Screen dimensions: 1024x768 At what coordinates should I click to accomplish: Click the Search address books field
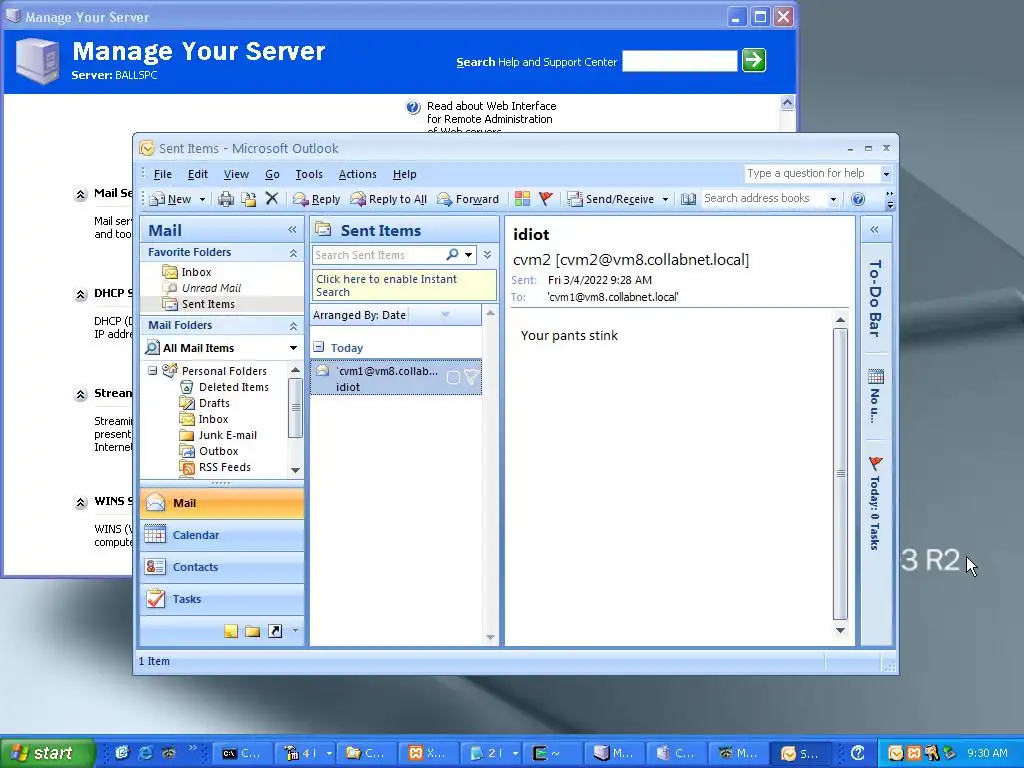click(764, 199)
